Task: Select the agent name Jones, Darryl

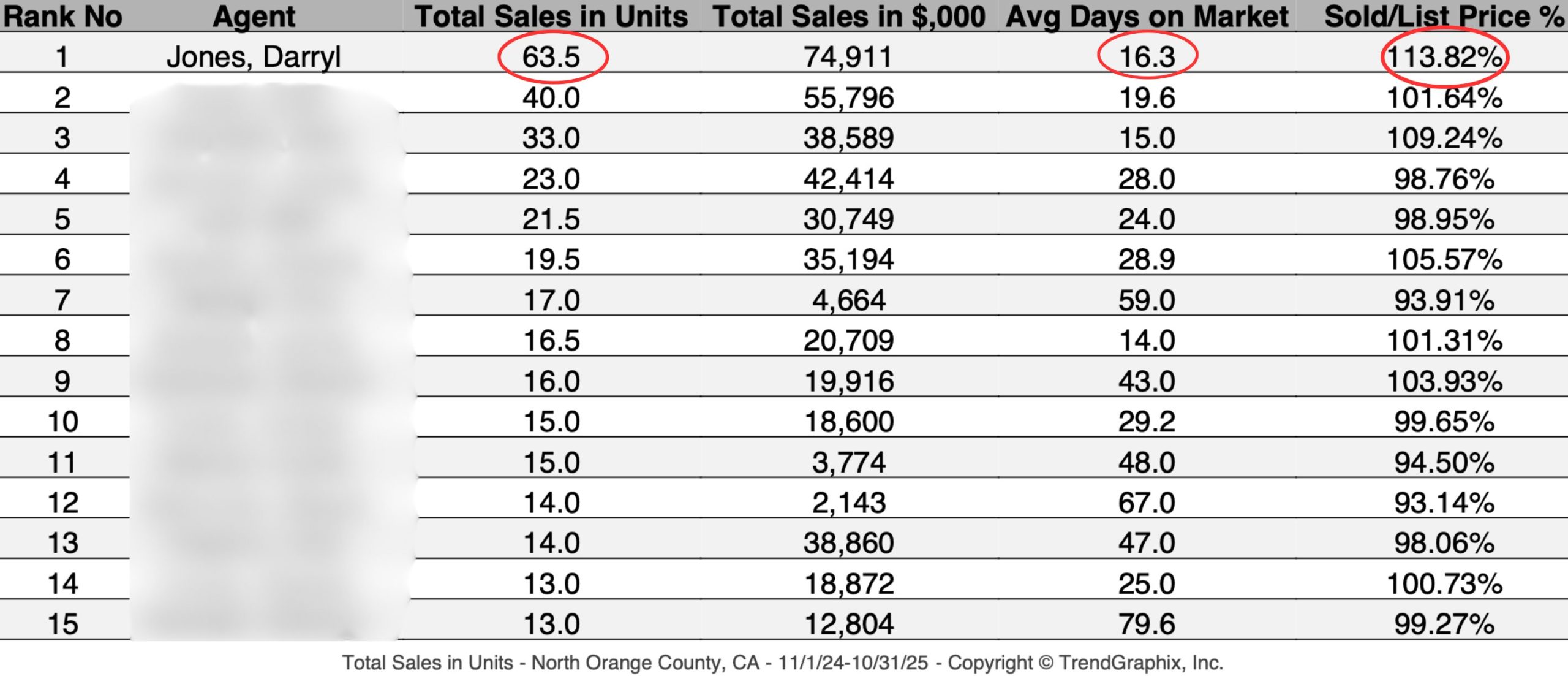Action: 254,57
